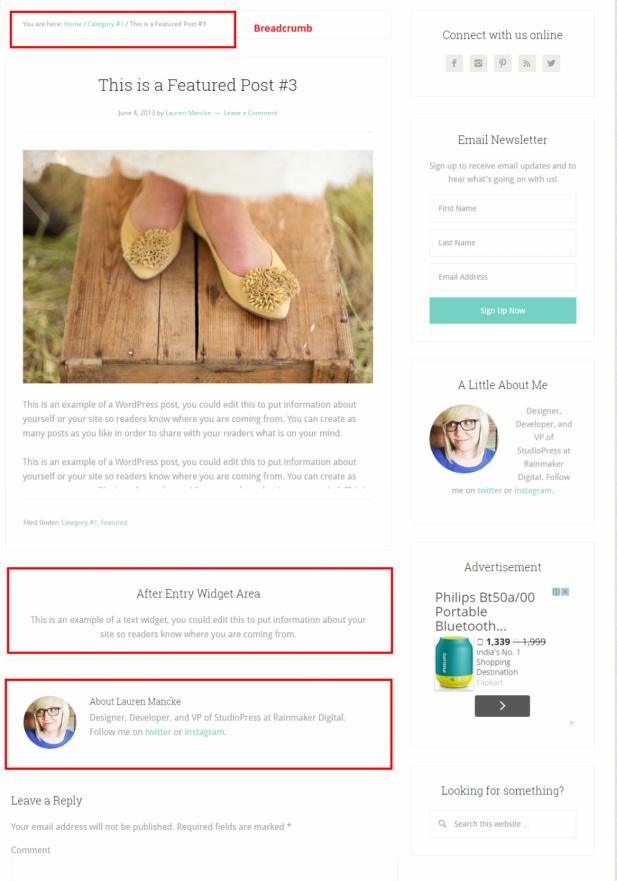
Task: Click the Sign Up Now button
Action: [x=502, y=310]
